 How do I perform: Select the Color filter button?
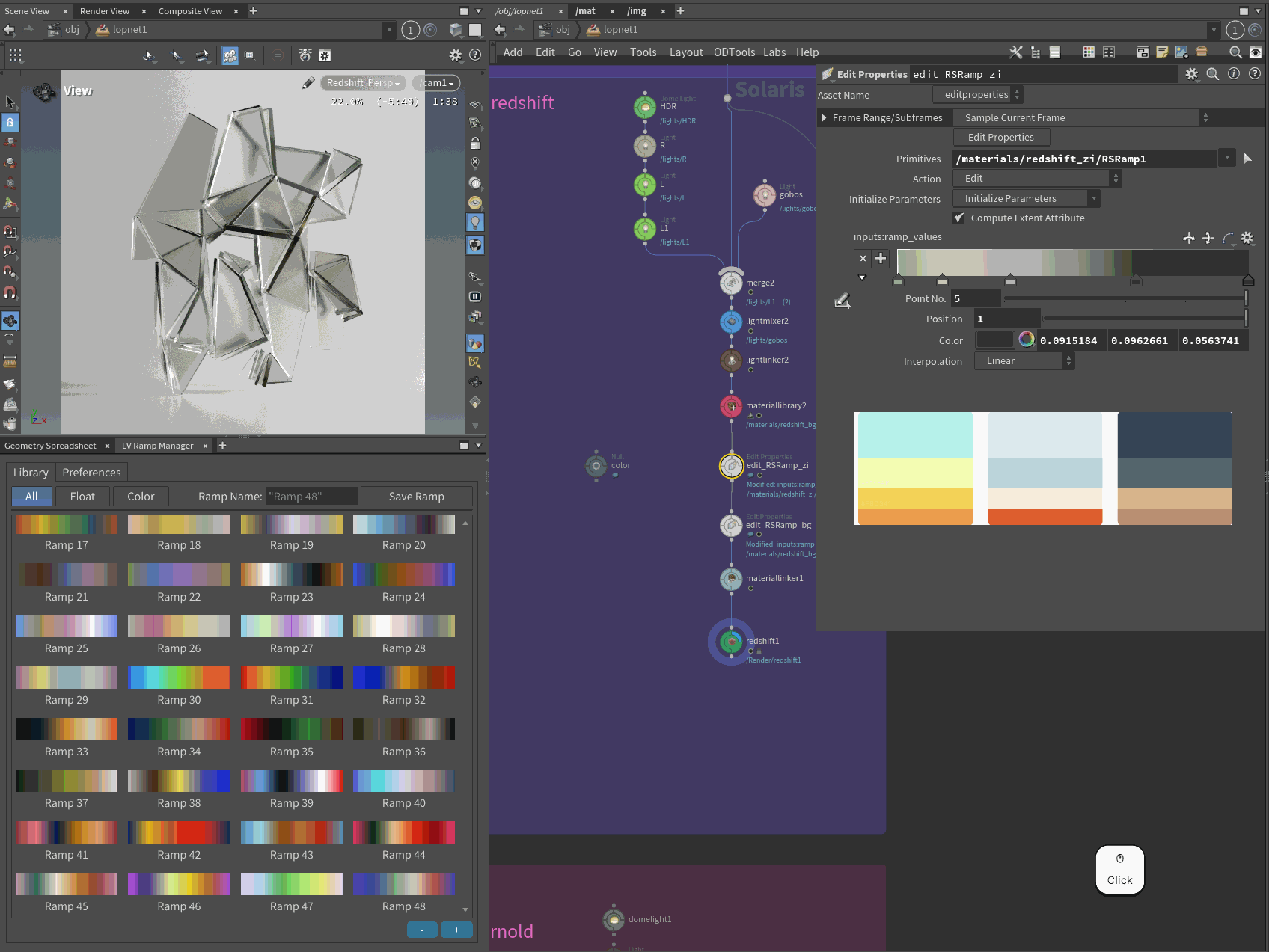[x=141, y=496]
